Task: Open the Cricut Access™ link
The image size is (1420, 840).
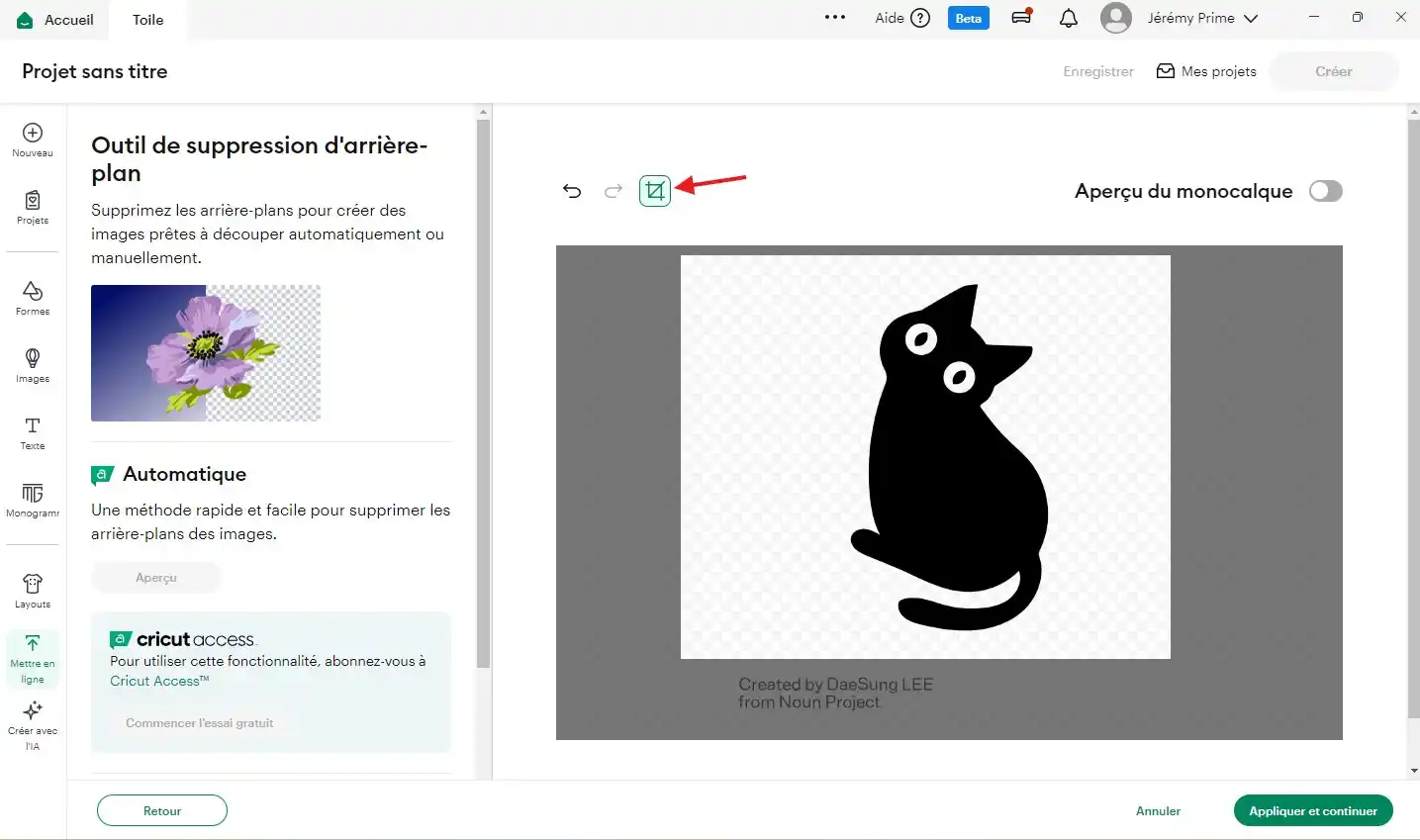Action: (159, 681)
